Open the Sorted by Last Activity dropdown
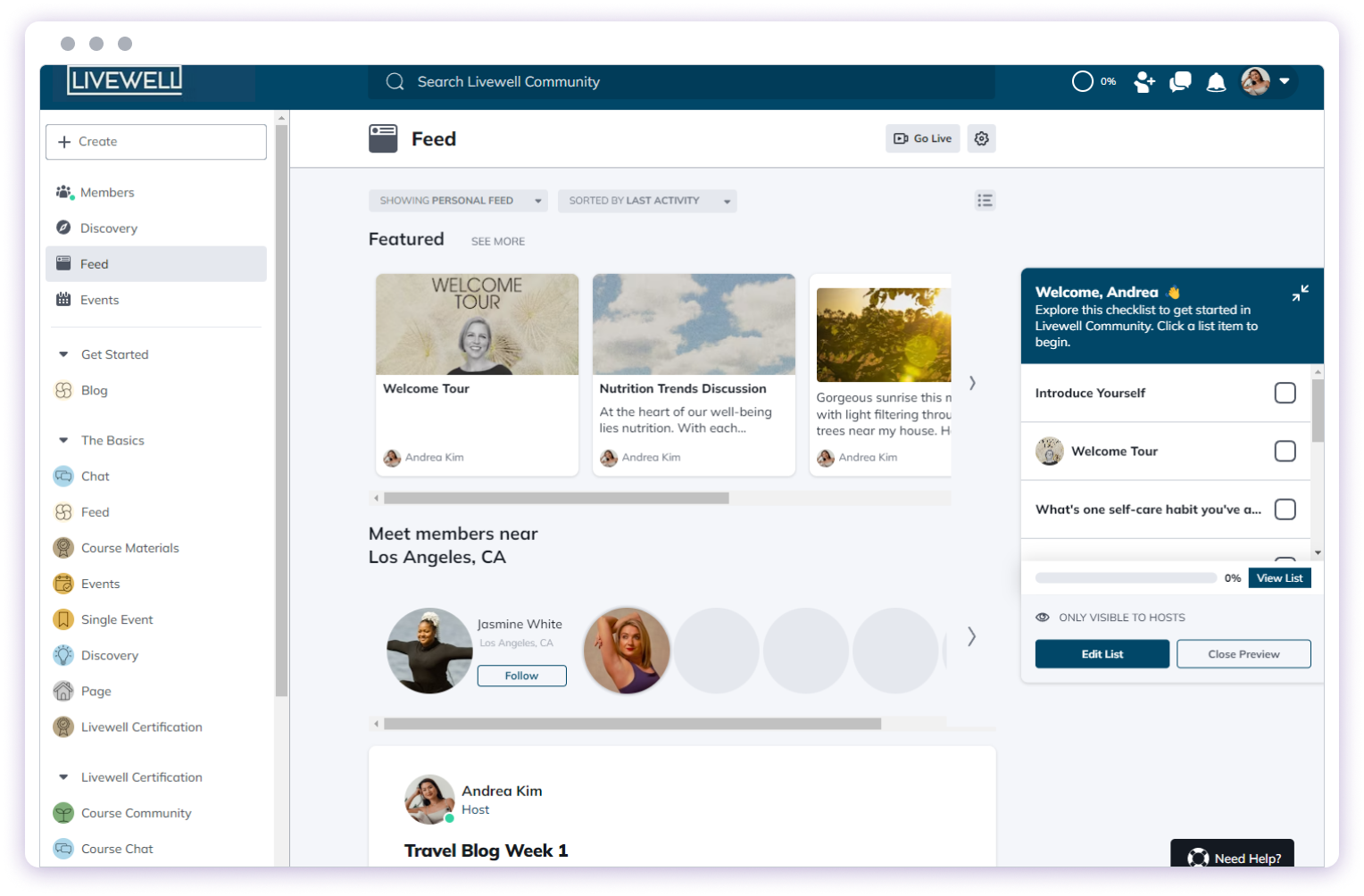The height and width of the screenshot is (896, 1364). [647, 201]
